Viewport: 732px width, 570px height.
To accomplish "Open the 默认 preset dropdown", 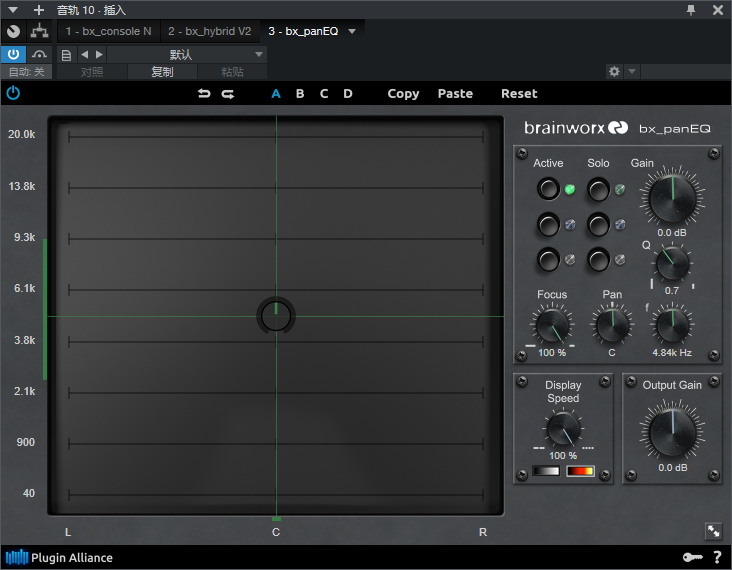I will [187, 55].
